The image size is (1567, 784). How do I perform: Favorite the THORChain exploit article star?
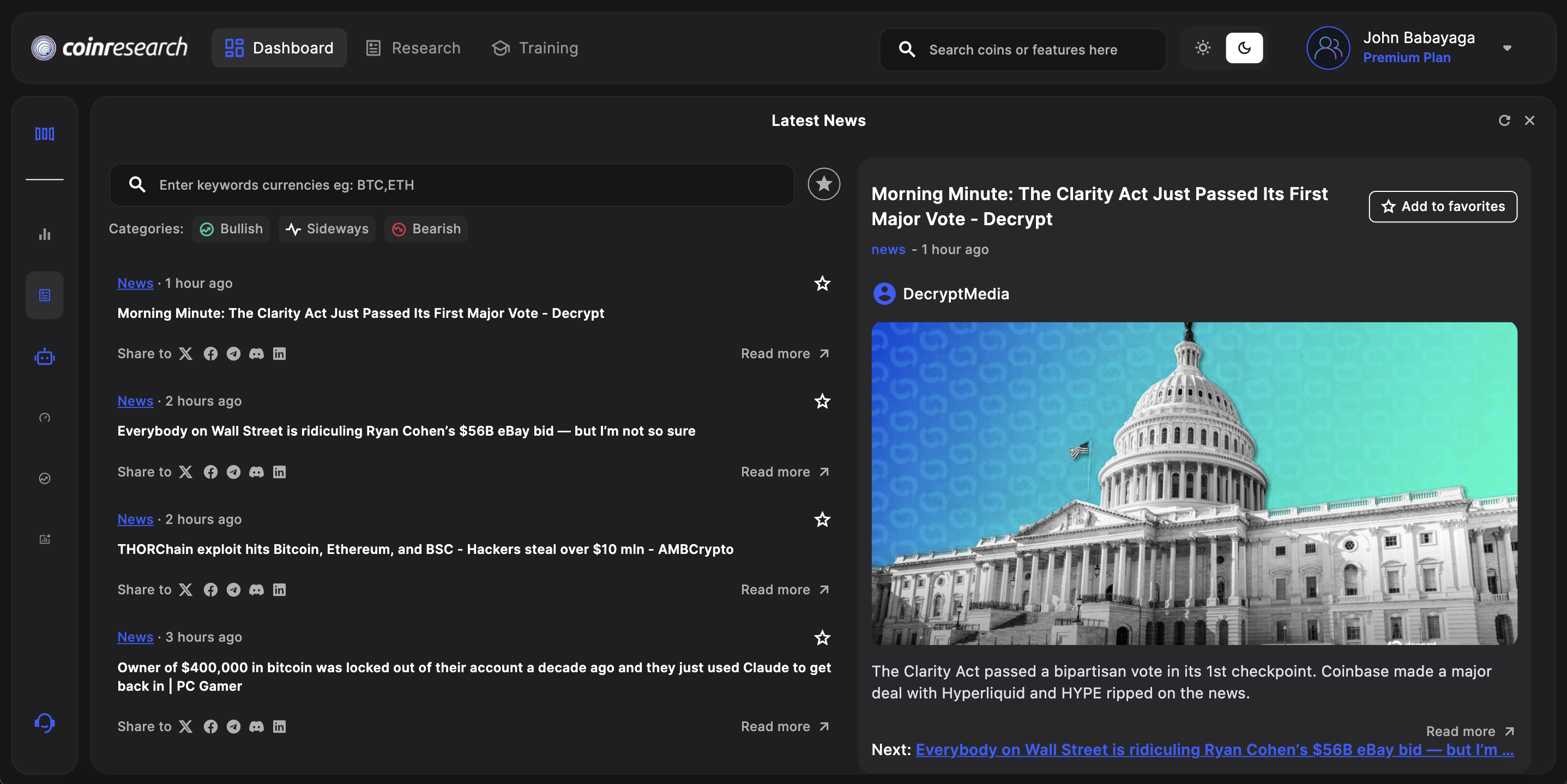pos(822,519)
